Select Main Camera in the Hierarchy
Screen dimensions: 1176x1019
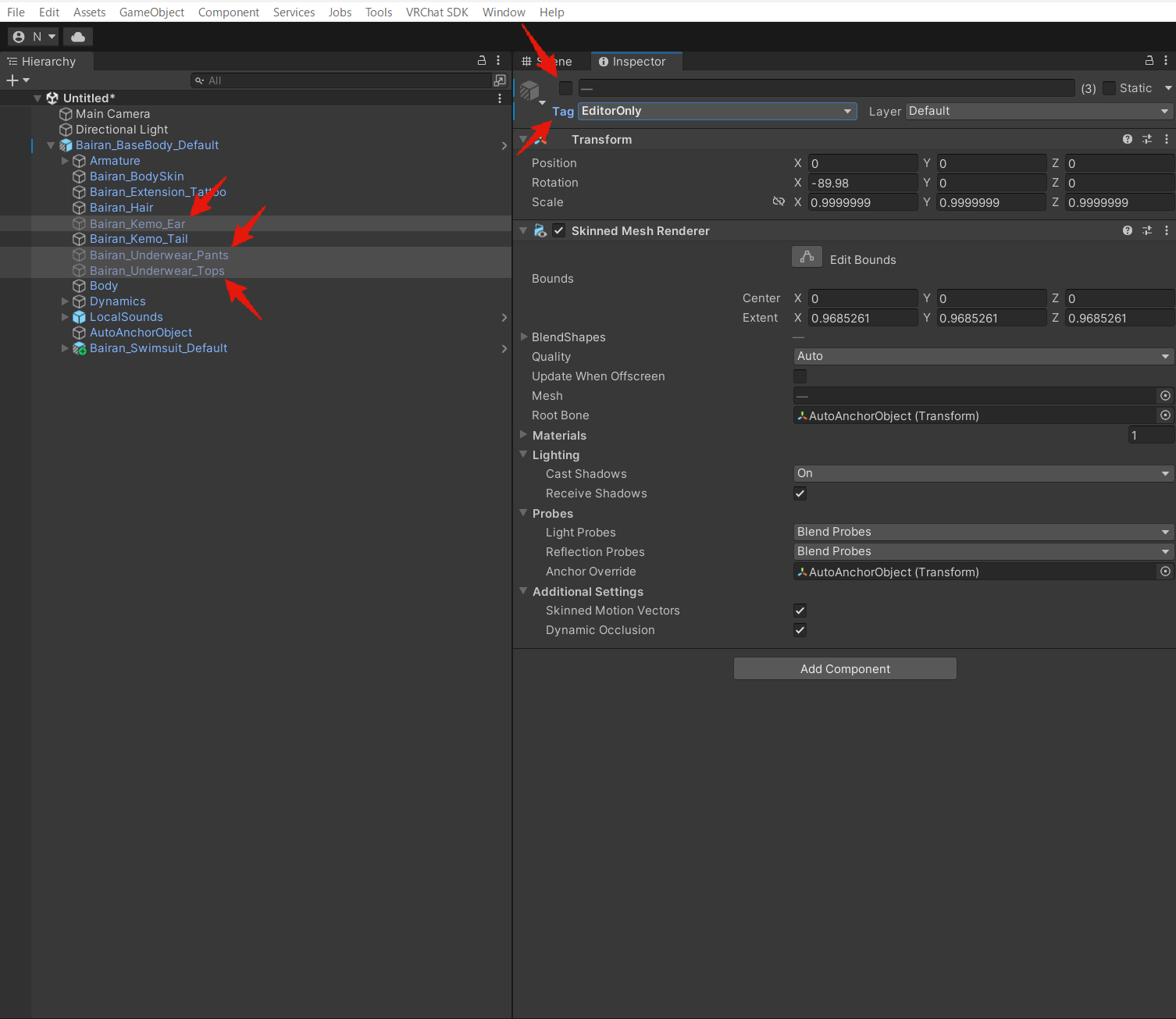(x=112, y=114)
